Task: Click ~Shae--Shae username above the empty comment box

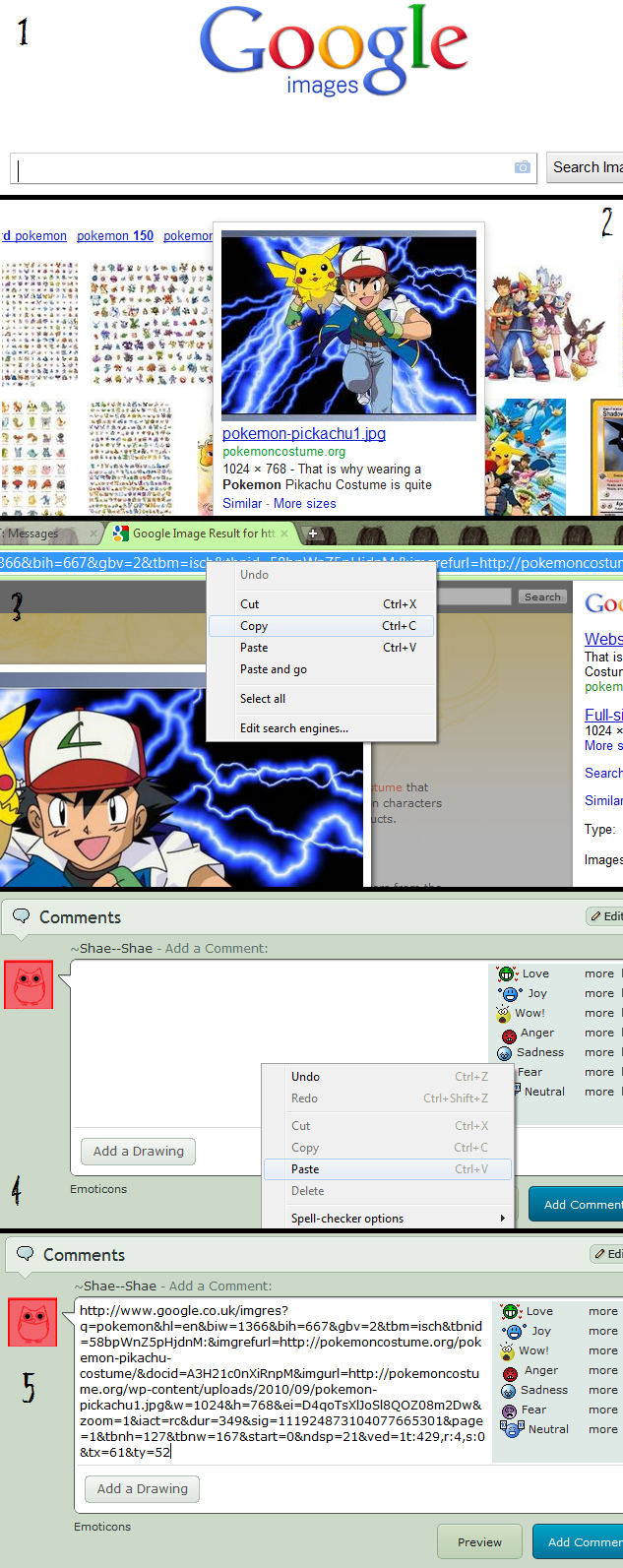Action: point(111,948)
